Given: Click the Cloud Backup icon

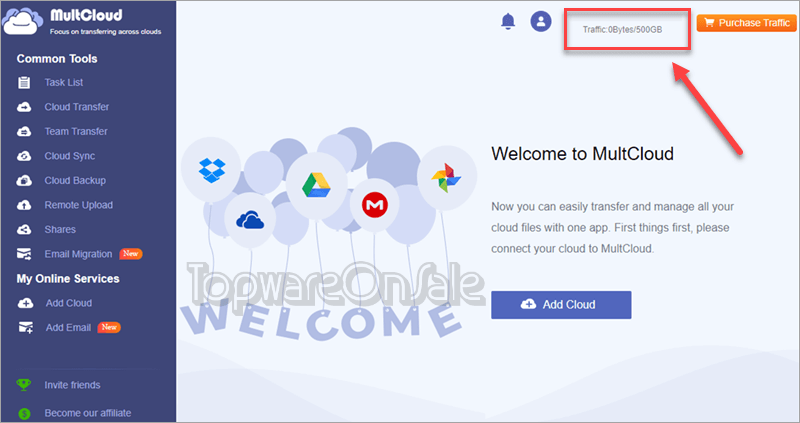Looking at the screenshot, I should click(24, 181).
